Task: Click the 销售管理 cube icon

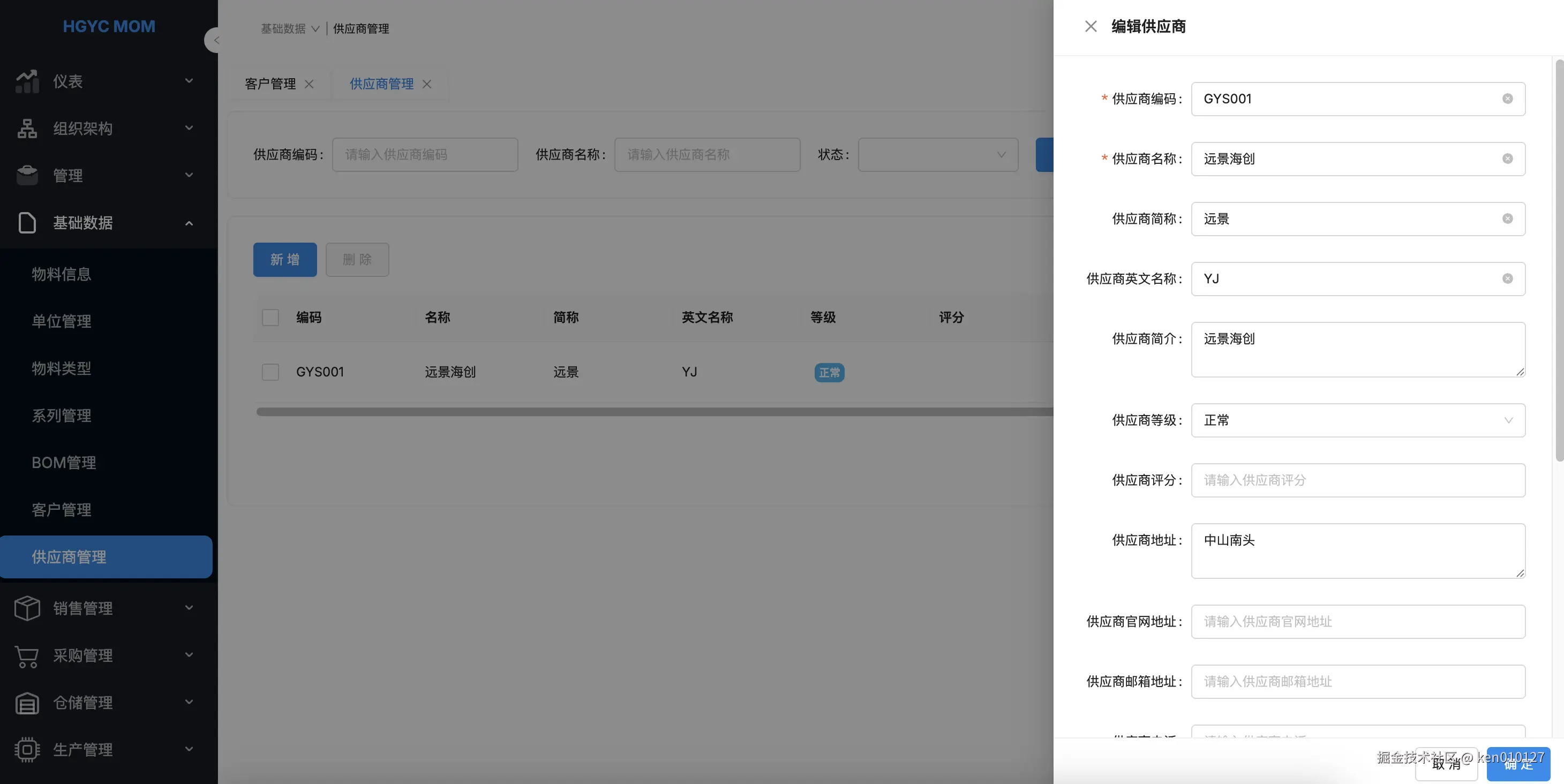Action: point(27,607)
